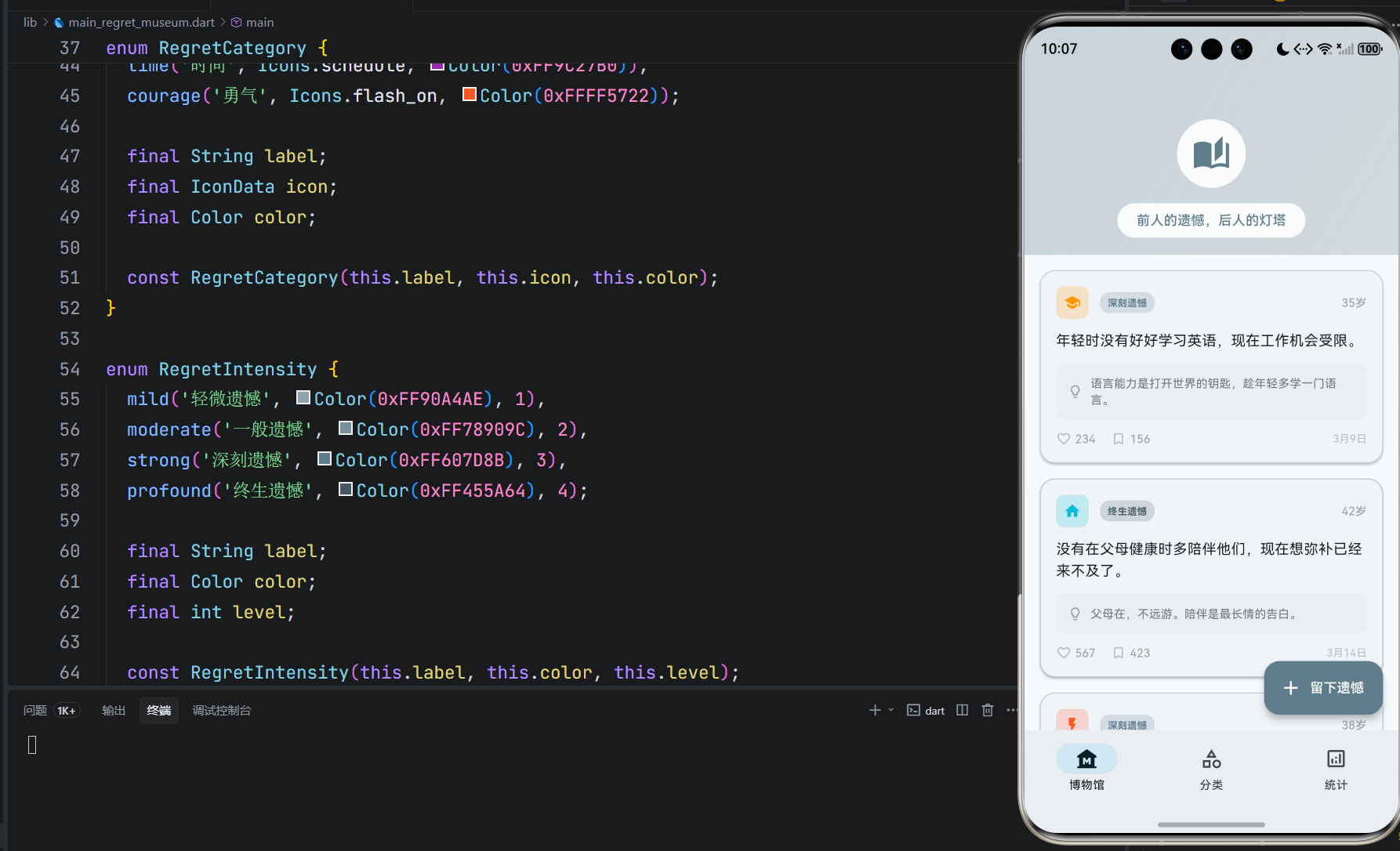Click the 深刻遗憾 tag on 35岁 card
The height and width of the screenshot is (851, 1400).
click(1127, 302)
